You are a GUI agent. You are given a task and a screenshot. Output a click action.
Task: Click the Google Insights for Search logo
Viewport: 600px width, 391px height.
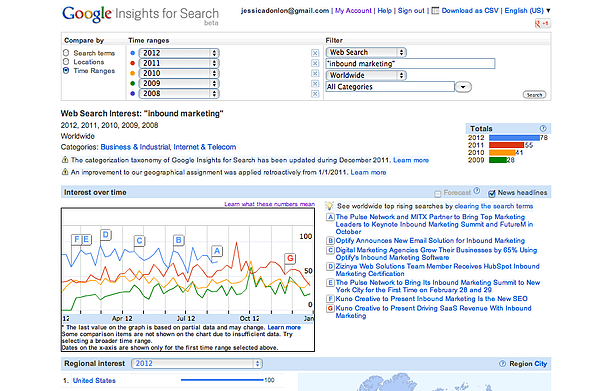[140, 15]
